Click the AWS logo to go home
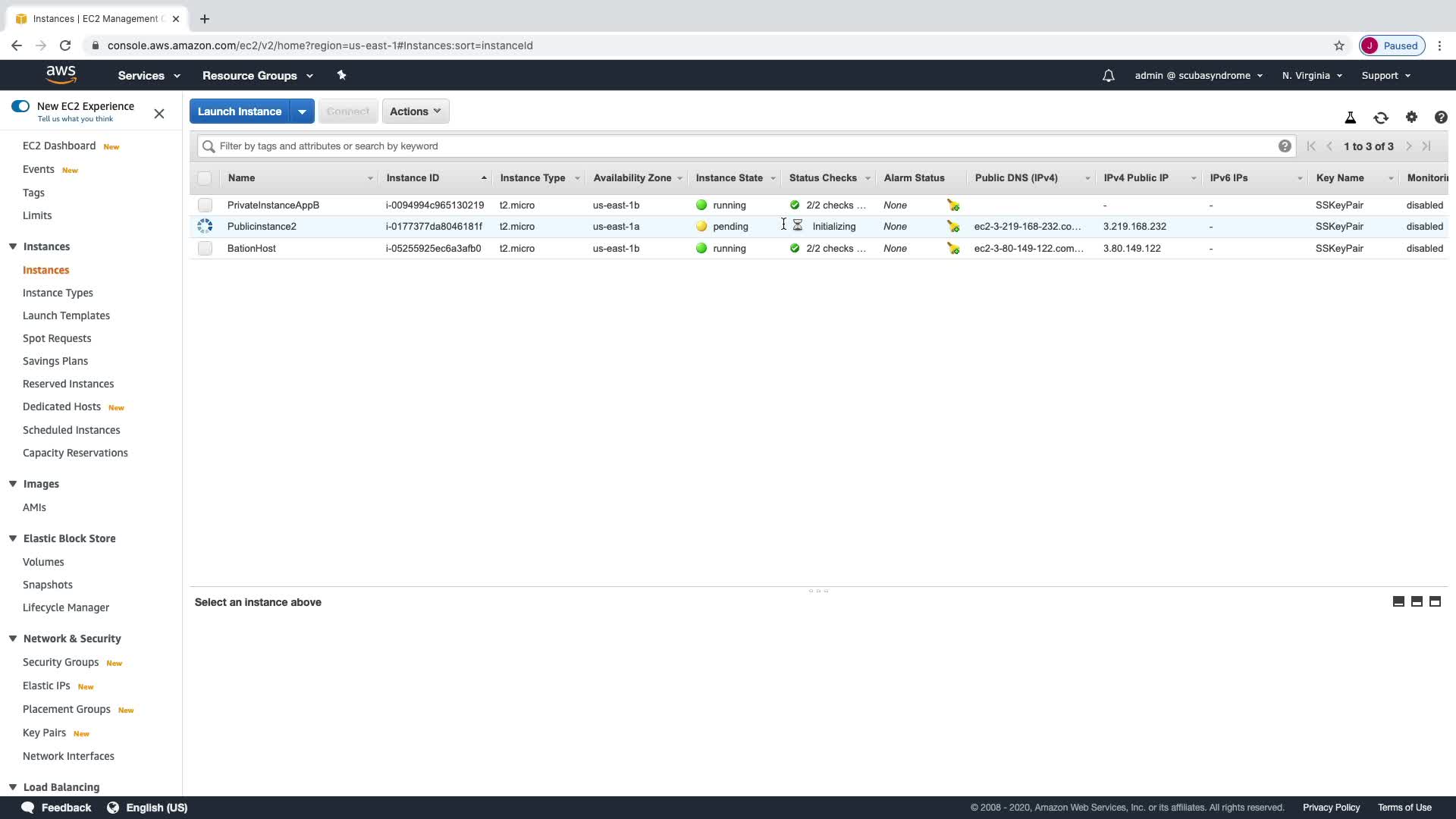 [61, 74]
